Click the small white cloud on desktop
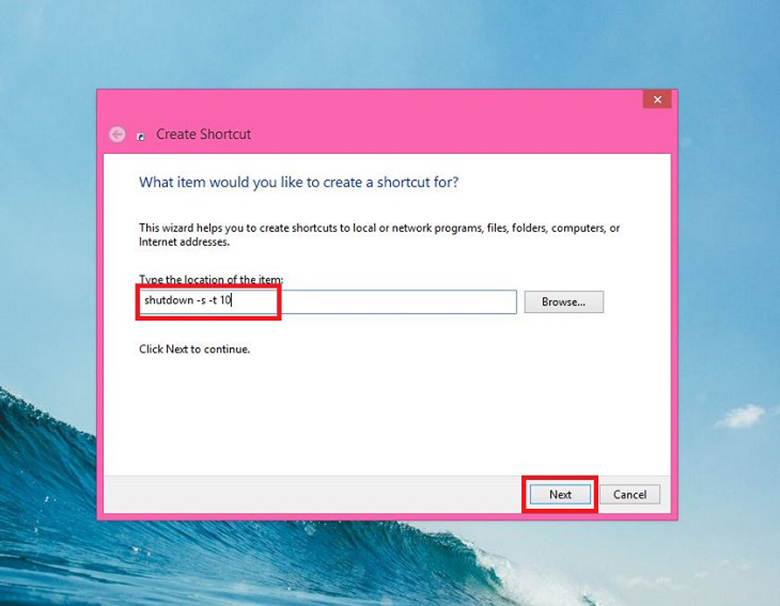This screenshot has height=606, width=780. [740, 414]
